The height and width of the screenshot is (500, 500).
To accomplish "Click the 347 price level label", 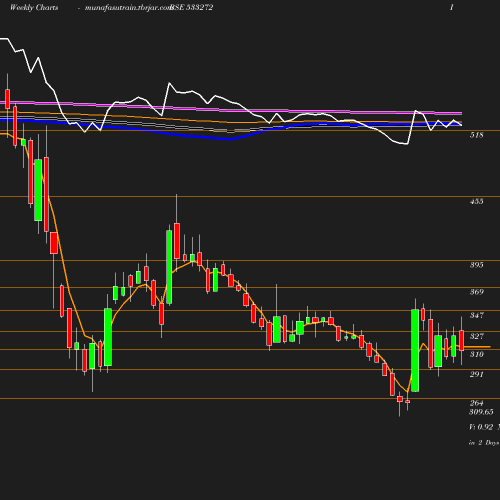I will click(476, 315).
